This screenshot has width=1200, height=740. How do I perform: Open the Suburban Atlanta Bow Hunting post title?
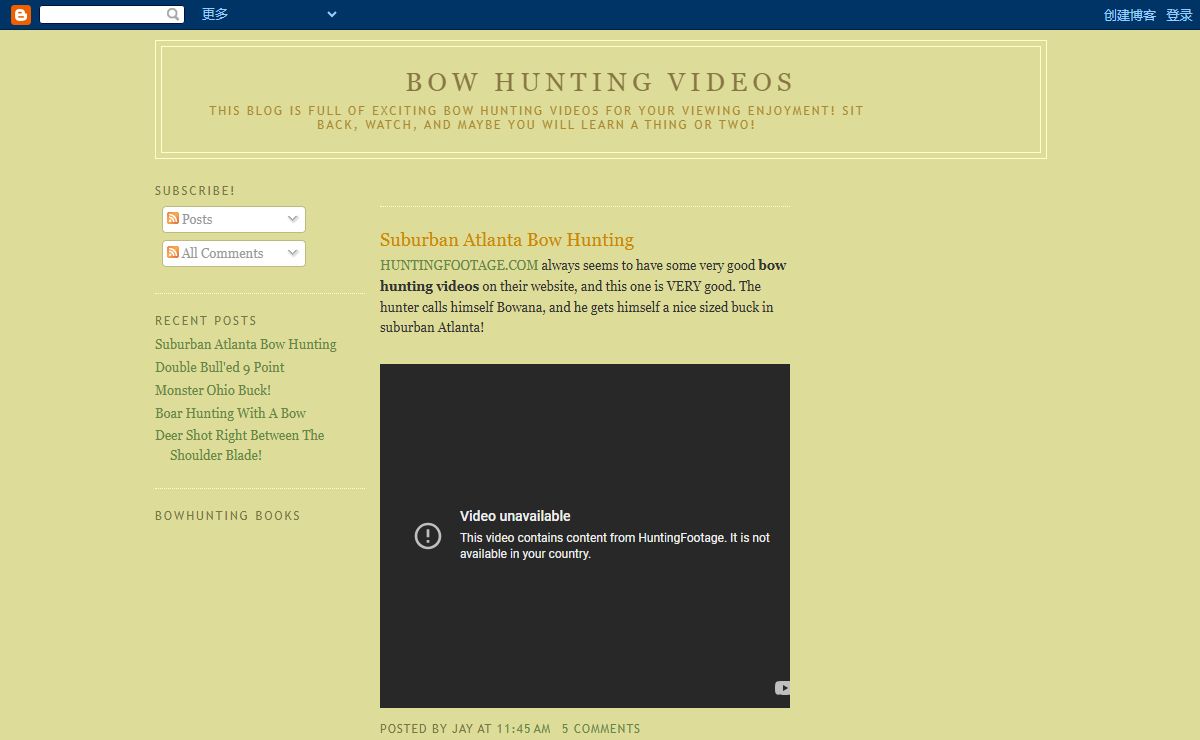(x=507, y=240)
